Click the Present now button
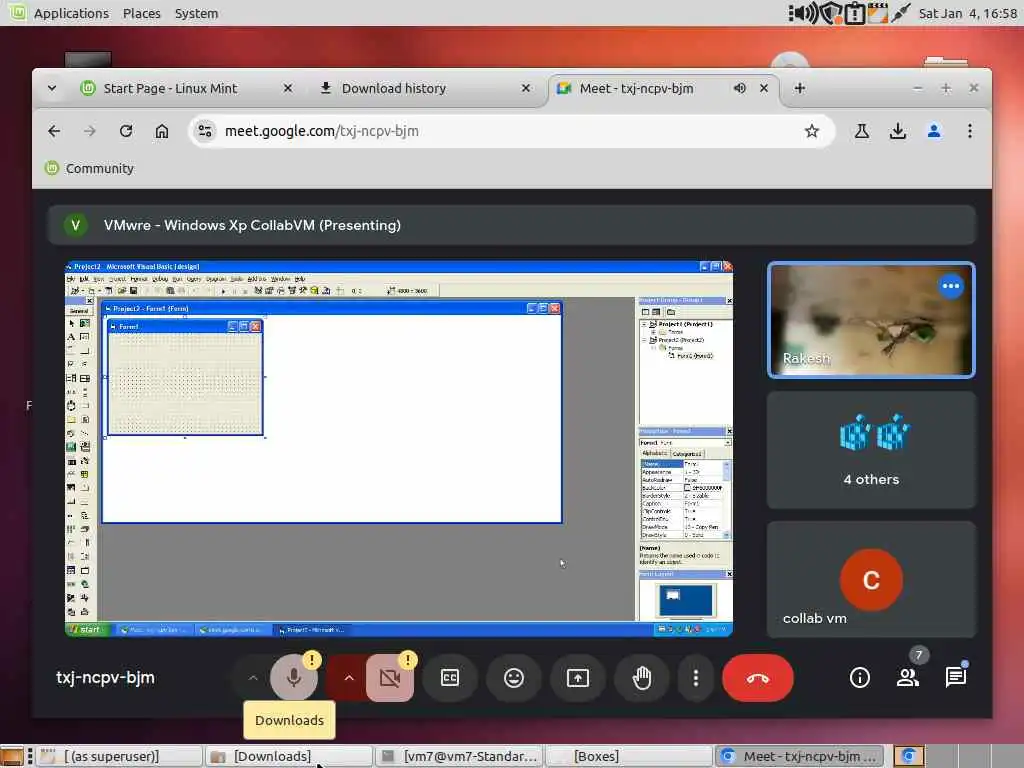The image size is (1024, 768). (x=578, y=678)
